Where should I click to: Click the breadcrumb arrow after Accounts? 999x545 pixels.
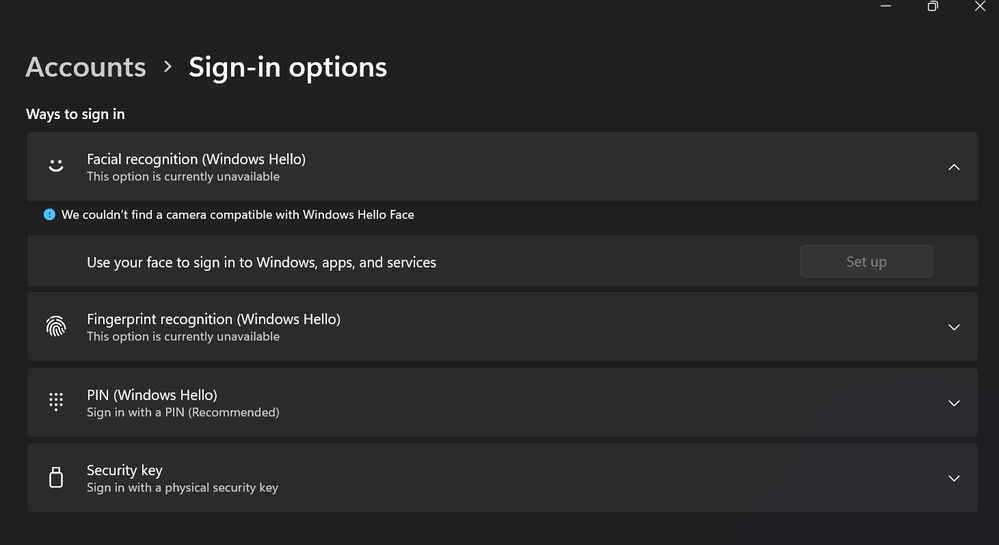pyautogui.click(x=167, y=67)
